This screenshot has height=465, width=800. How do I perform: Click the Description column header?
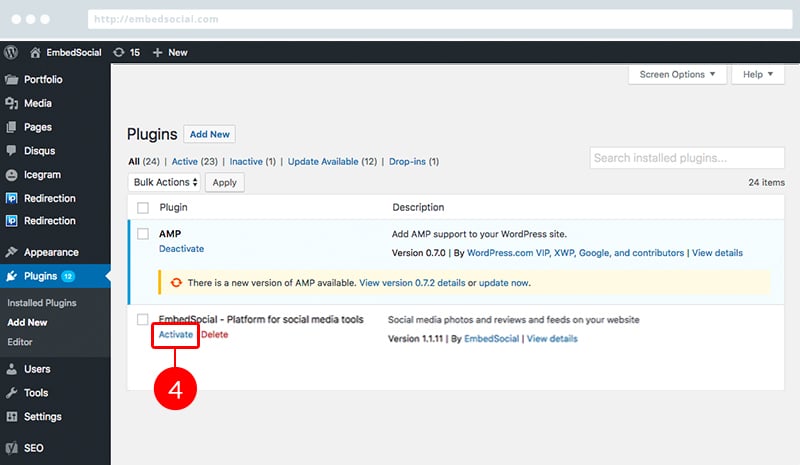(418, 207)
